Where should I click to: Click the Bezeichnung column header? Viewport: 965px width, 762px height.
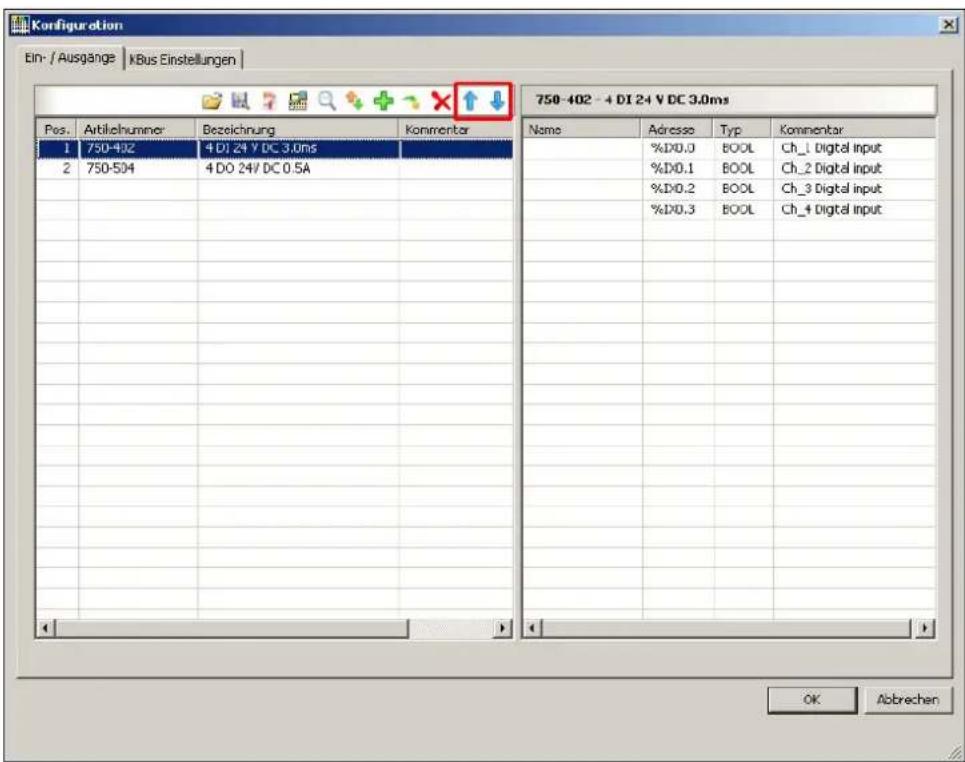coord(298,129)
